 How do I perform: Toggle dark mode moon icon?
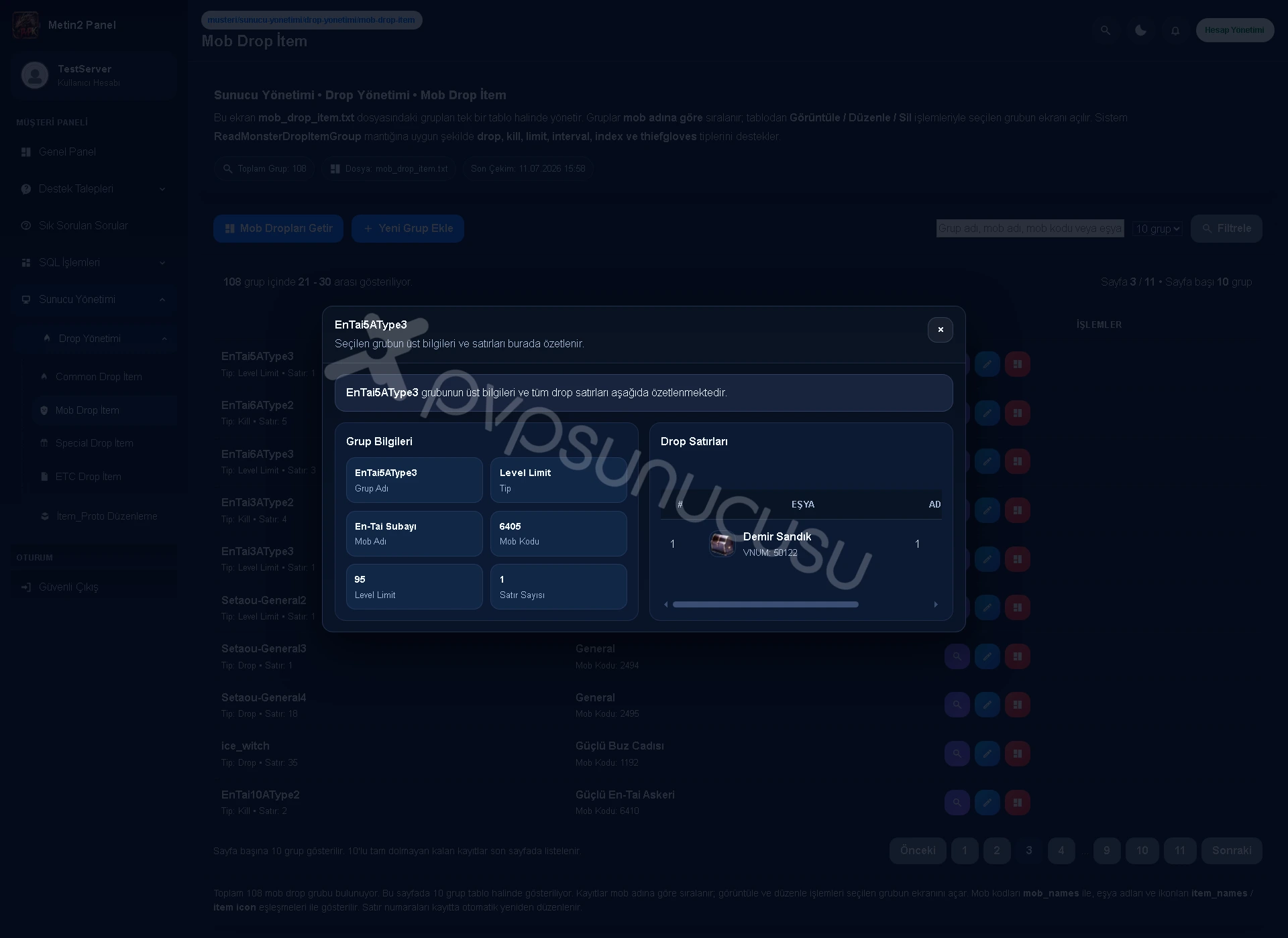tap(1140, 30)
